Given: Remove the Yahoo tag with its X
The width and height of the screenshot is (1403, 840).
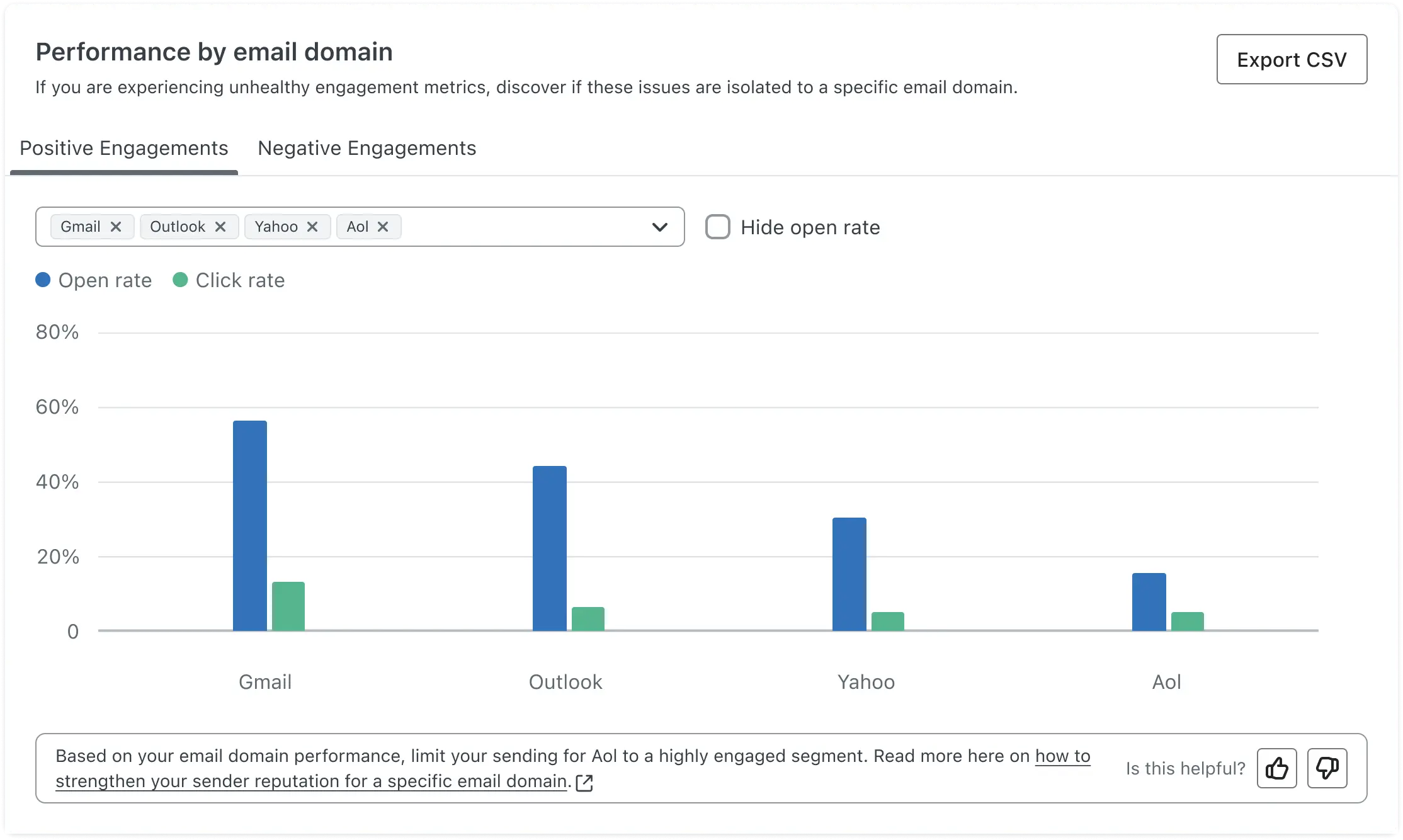Looking at the screenshot, I should point(312,227).
